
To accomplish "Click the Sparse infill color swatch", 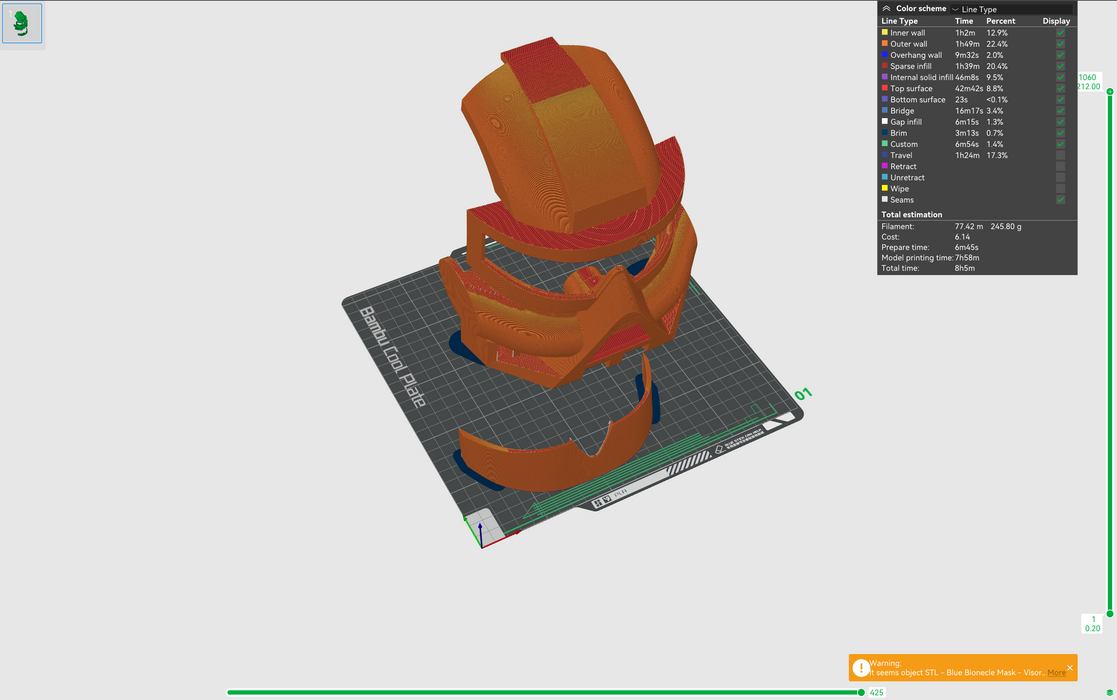I will [x=884, y=66].
